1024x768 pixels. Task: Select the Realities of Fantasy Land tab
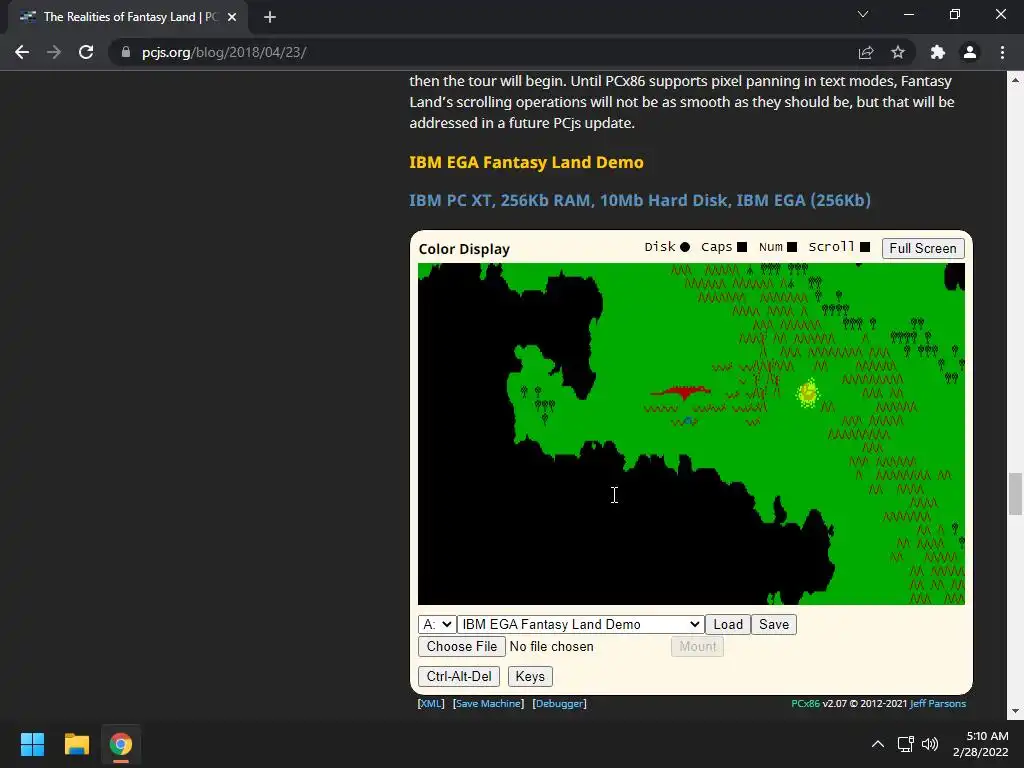pyautogui.click(x=128, y=17)
